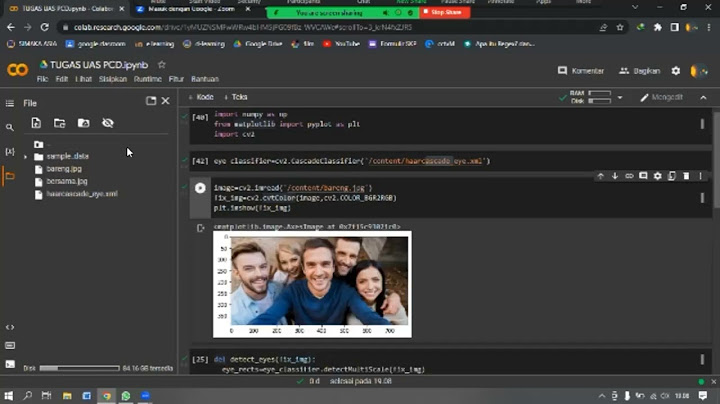
Task: Click the Bagikan share button
Action: [640, 71]
